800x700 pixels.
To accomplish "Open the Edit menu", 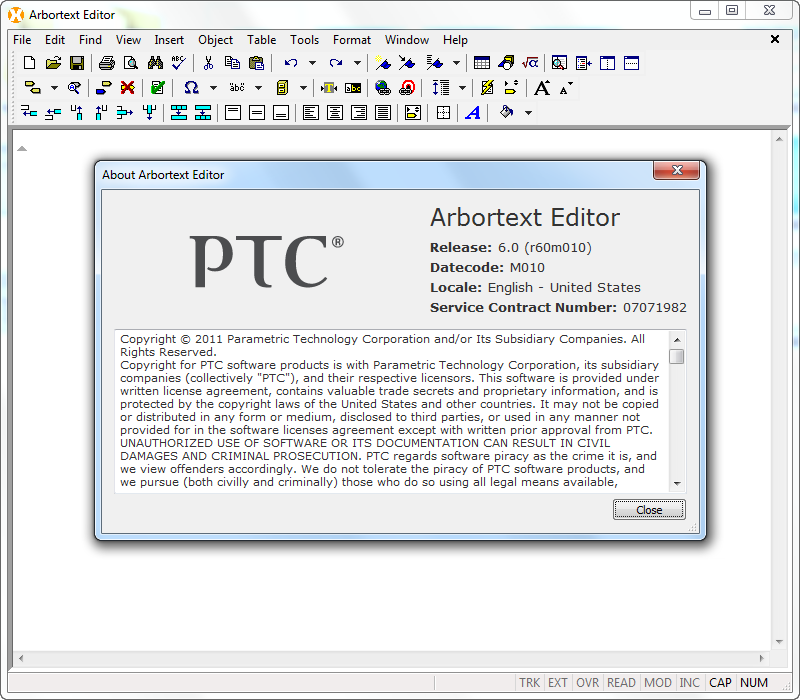I will point(55,40).
